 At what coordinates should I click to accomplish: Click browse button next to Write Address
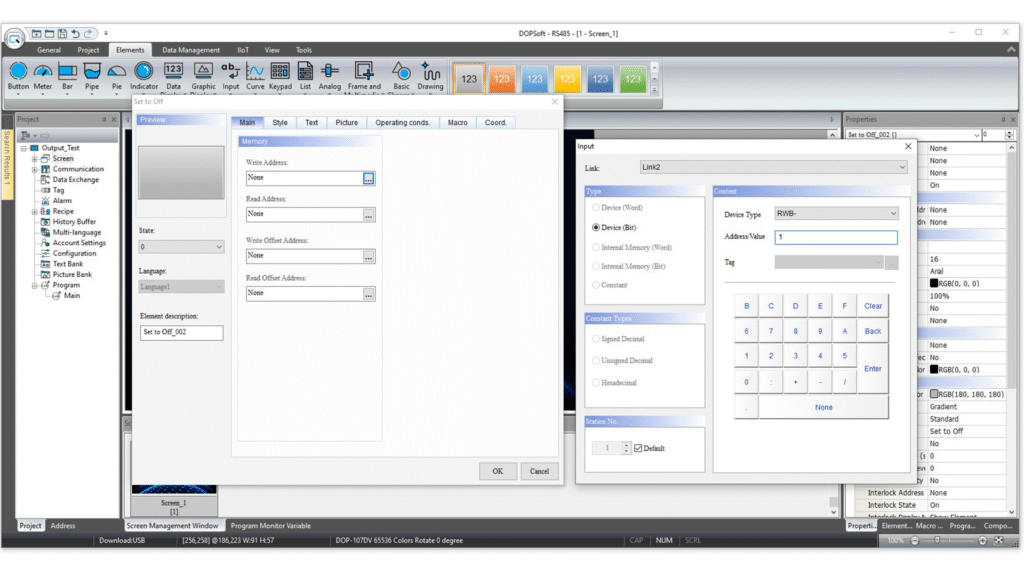click(369, 178)
